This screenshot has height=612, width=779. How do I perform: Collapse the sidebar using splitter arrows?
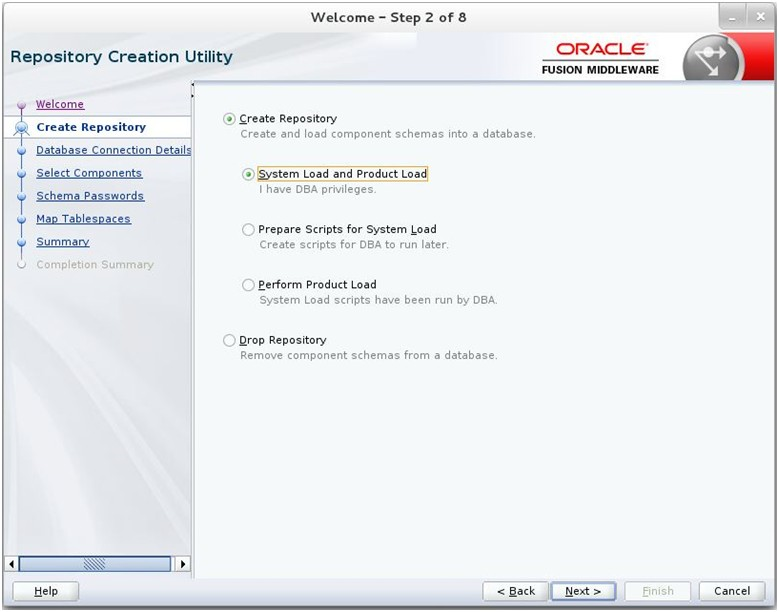click(192, 90)
